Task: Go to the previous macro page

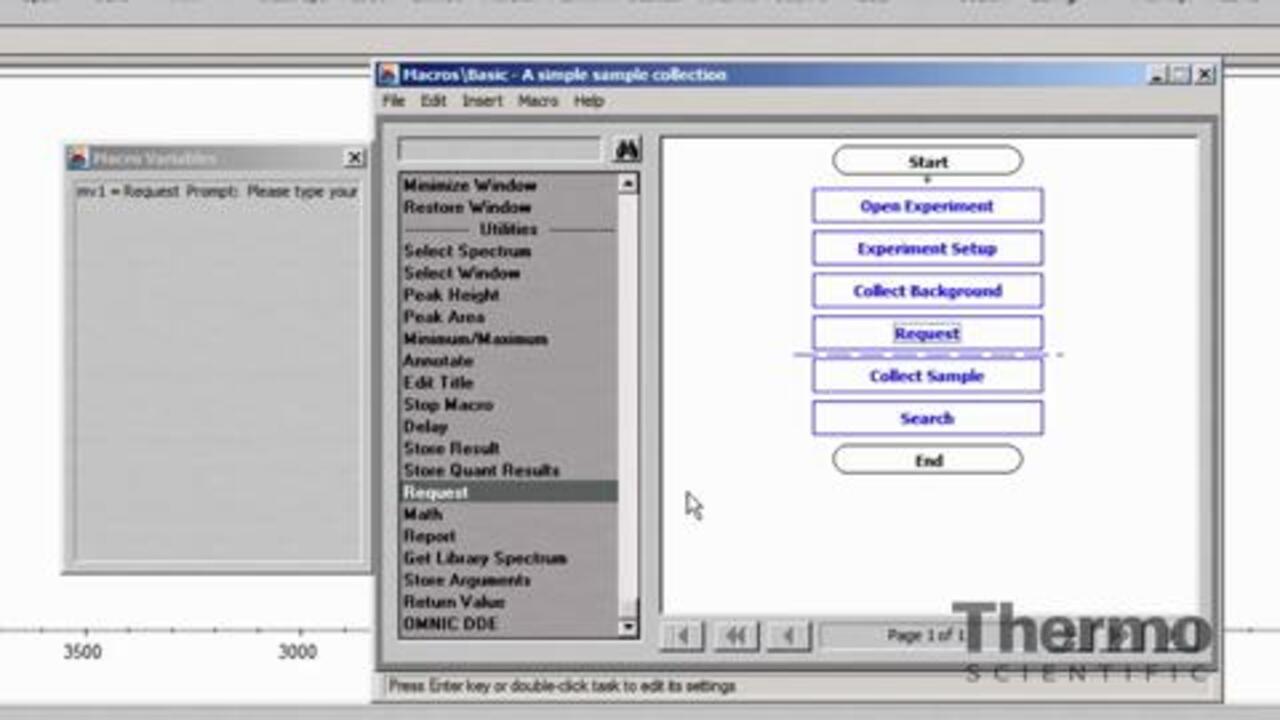Action: pos(789,636)
